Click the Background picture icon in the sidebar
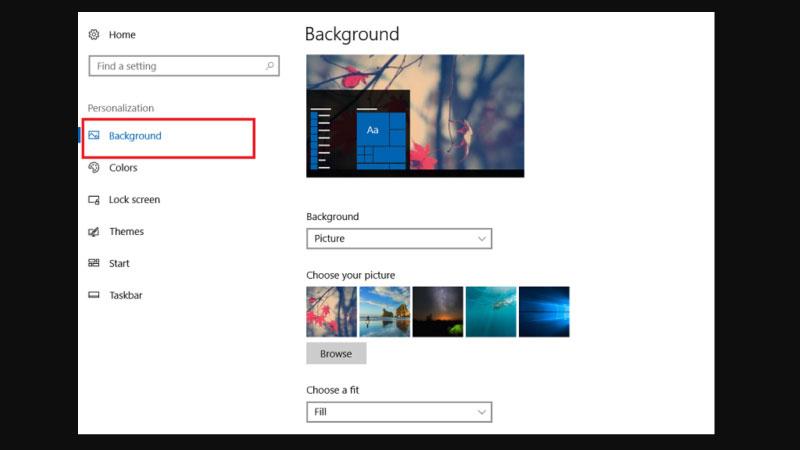This screenshot has height=450, width=800. 94,136
